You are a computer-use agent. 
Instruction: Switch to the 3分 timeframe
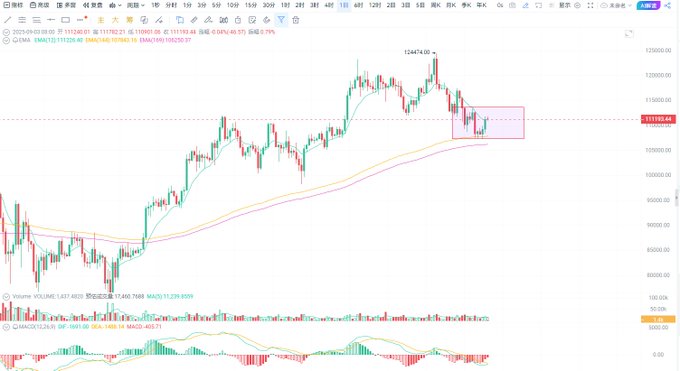coord(202,5)
